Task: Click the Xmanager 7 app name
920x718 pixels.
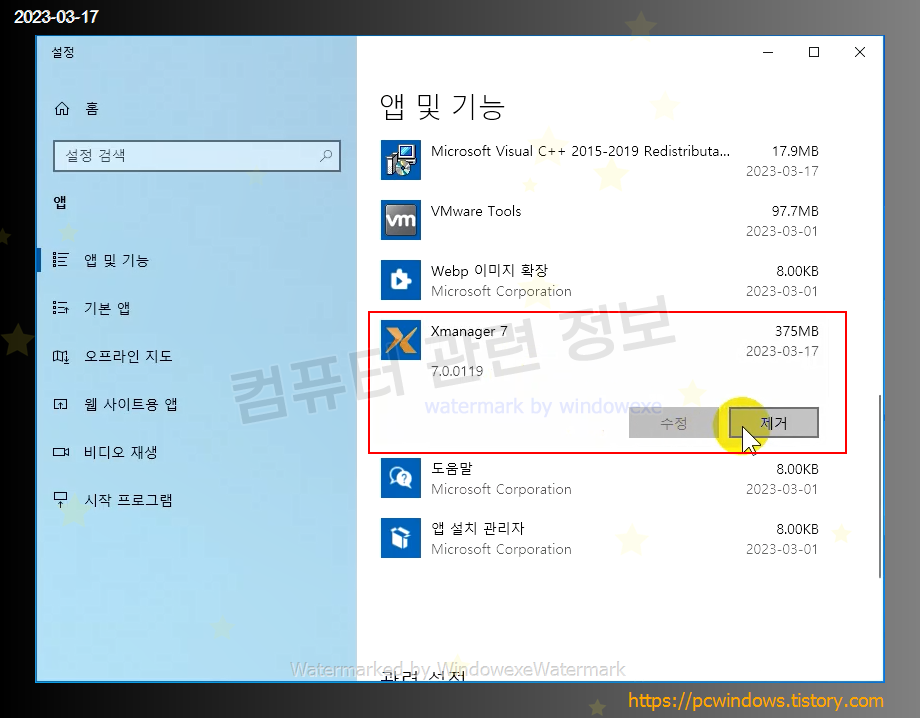Action: [469, 331]
